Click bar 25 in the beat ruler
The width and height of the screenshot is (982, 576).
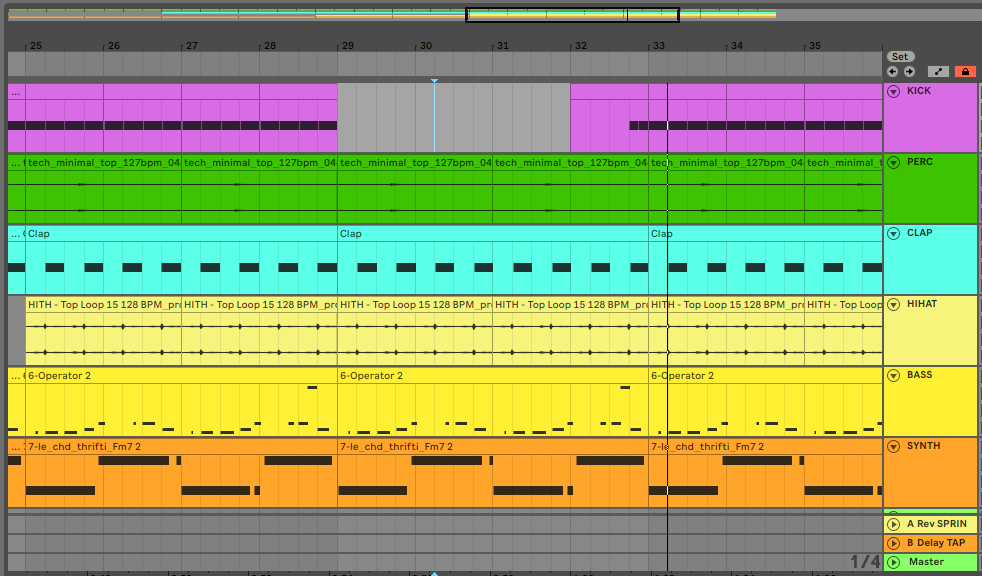point(36,46)
